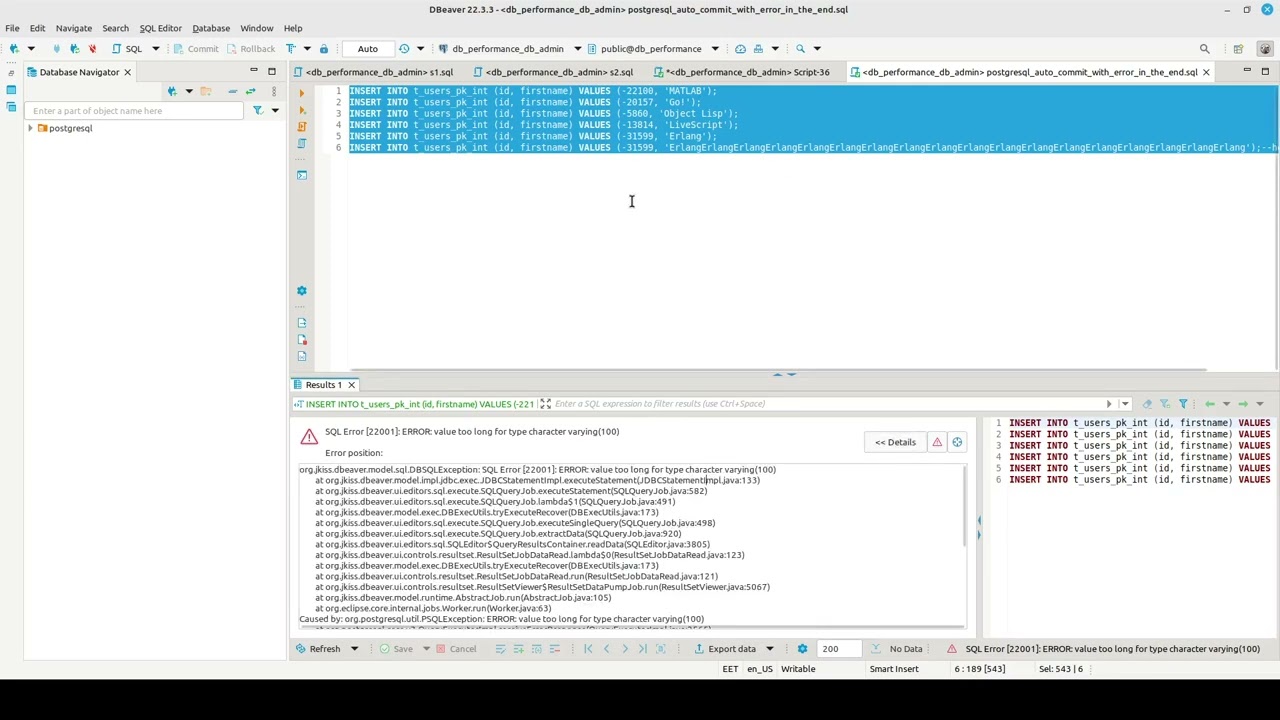Switch to the s1.sql editor tab
Image resolution: width=1280 pixels, height=720 pixels.
click(373, 72)
